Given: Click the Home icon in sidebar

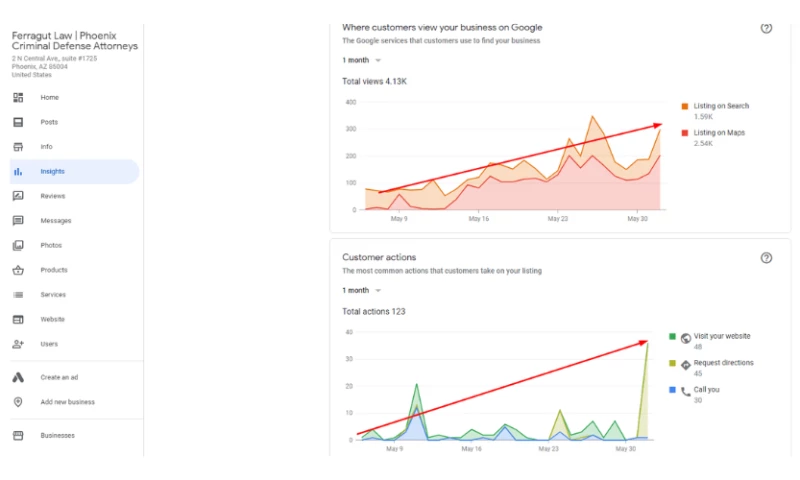Looking at the screenshot, I should tap(18, 97).
